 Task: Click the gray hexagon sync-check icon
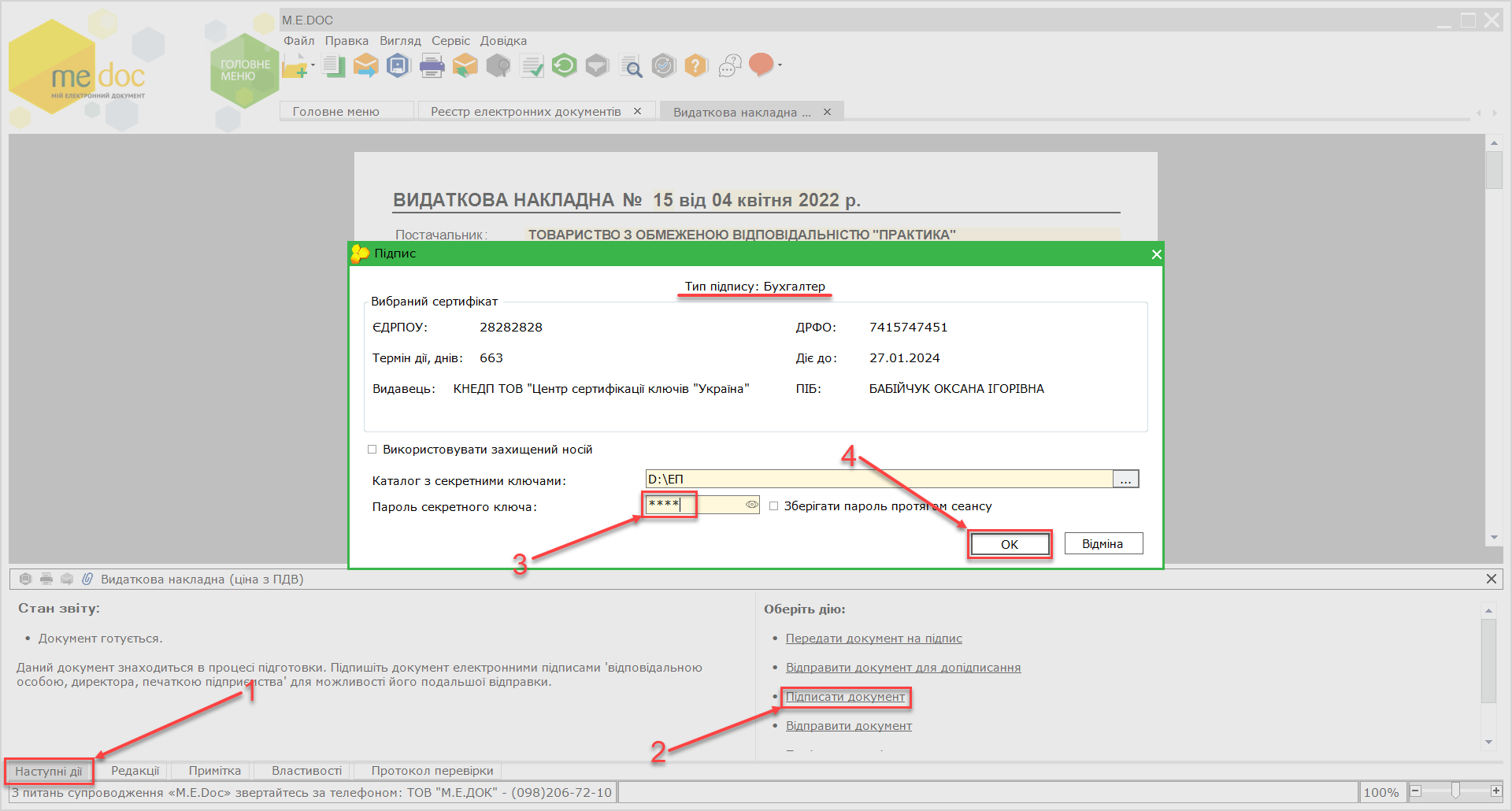[x=664, y=65]
